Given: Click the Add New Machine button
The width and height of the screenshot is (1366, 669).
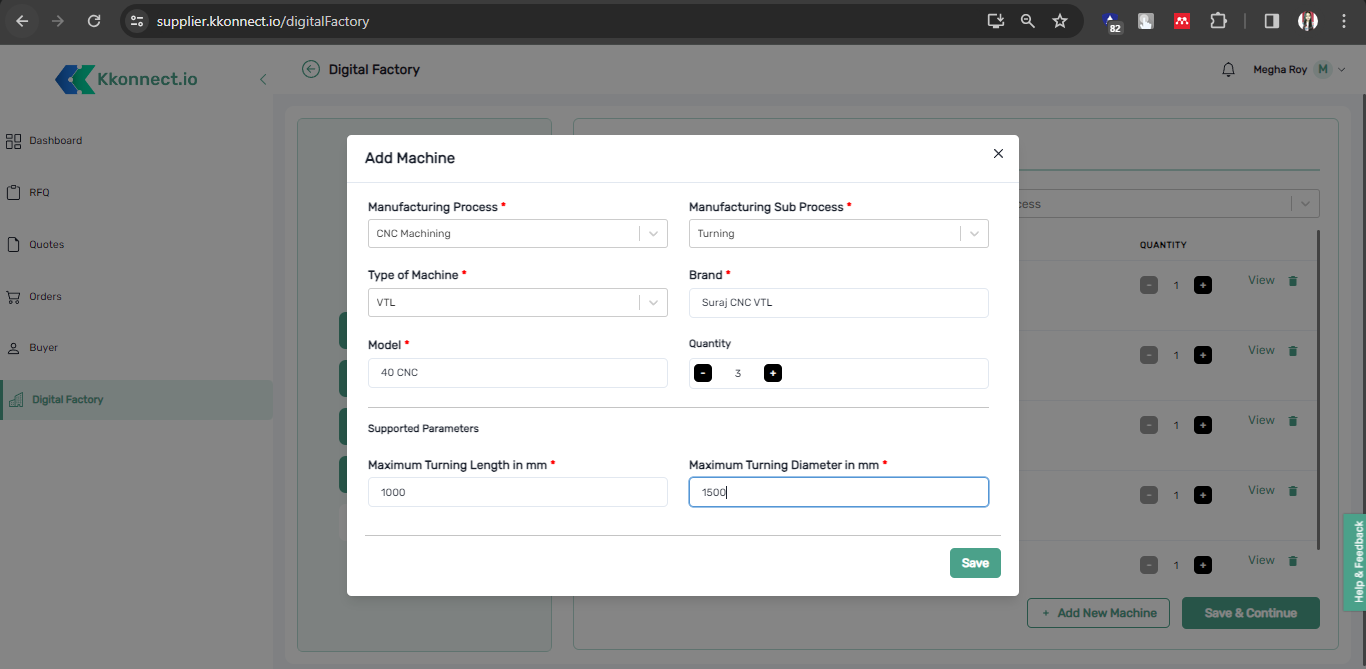Looking at the screenshot, I should [x=1098, y=613].
